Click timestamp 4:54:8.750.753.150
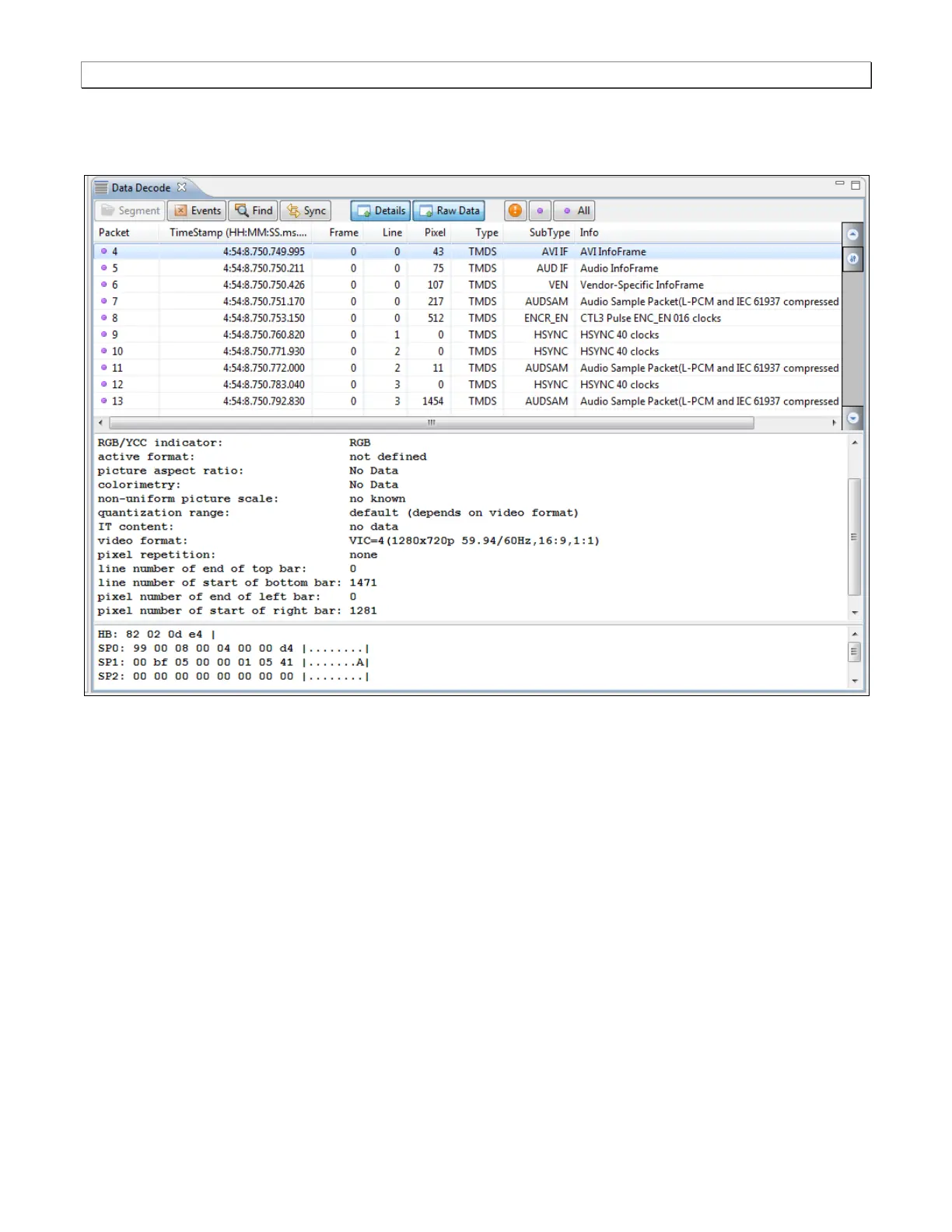This screenshot has width=952, height=1232. [264, 318]
